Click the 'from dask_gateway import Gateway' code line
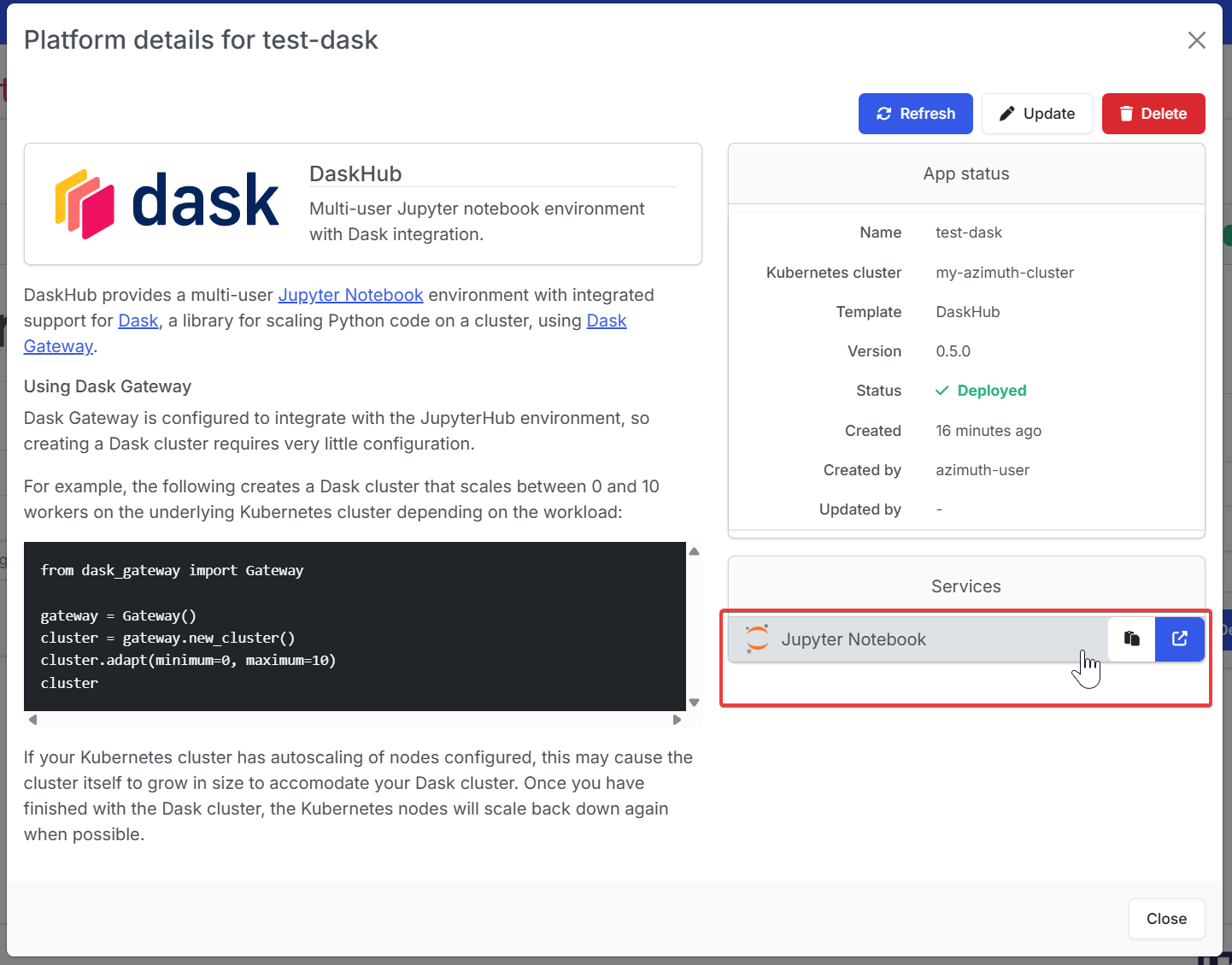1232x965 pixels. 172,570
